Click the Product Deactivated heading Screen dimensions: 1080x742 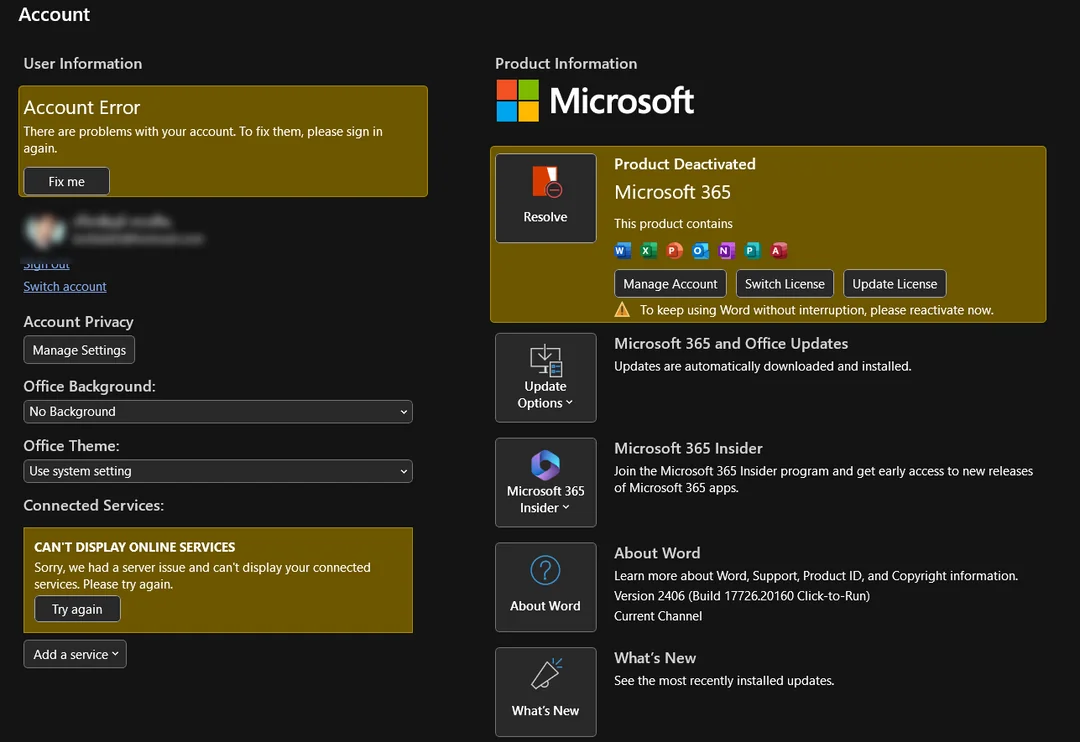(x=685, y=164)
